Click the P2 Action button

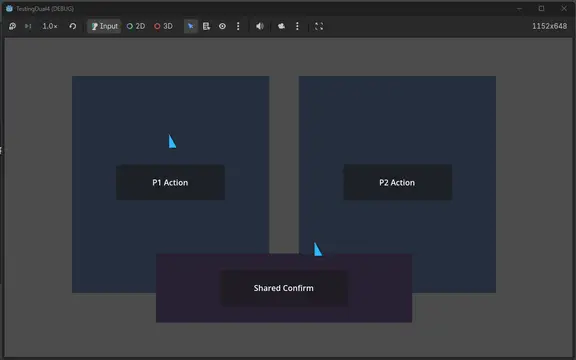(397, 183)
